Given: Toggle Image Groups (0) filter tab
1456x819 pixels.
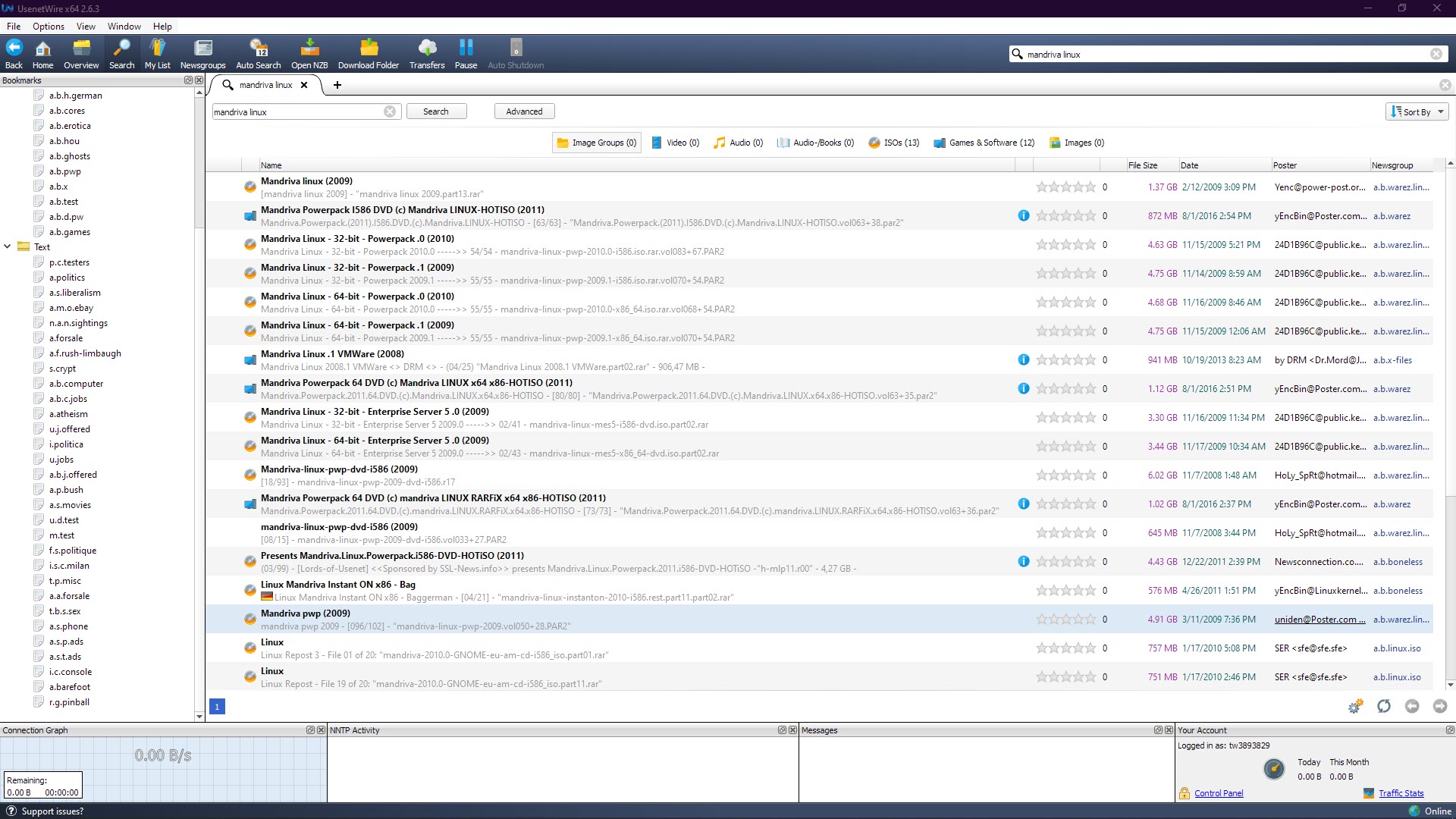Looking at the screenshot, I should point(595,142).
